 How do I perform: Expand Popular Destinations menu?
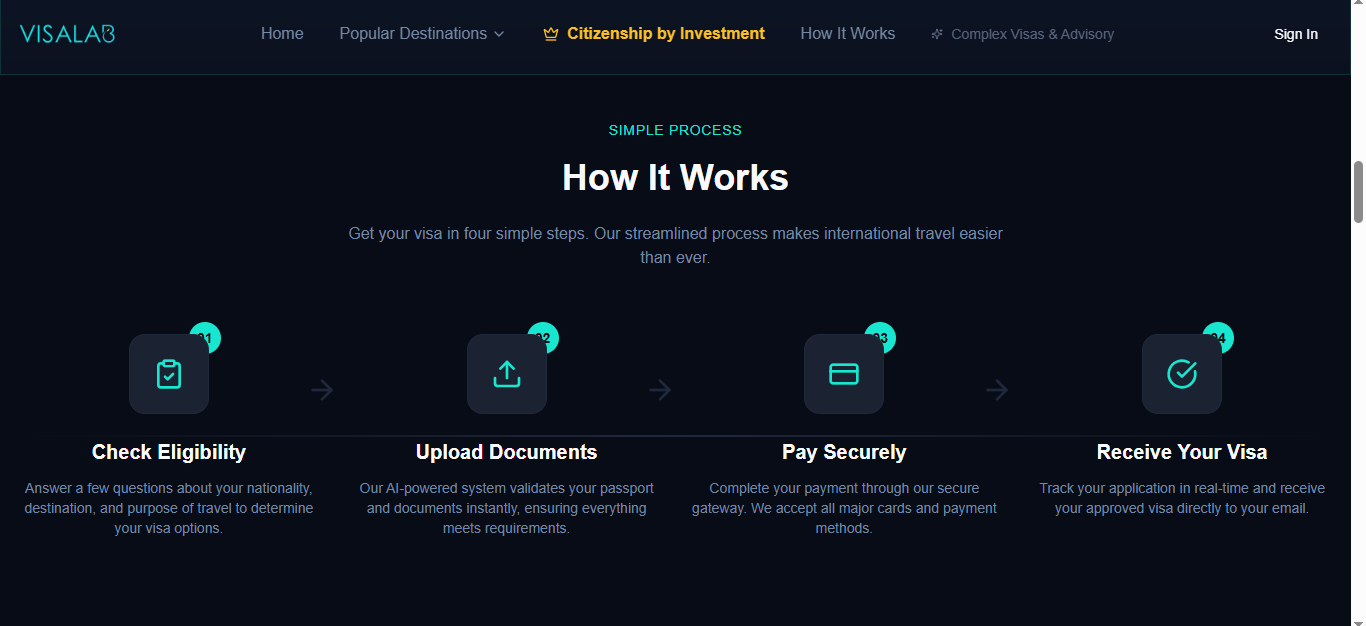422,34
